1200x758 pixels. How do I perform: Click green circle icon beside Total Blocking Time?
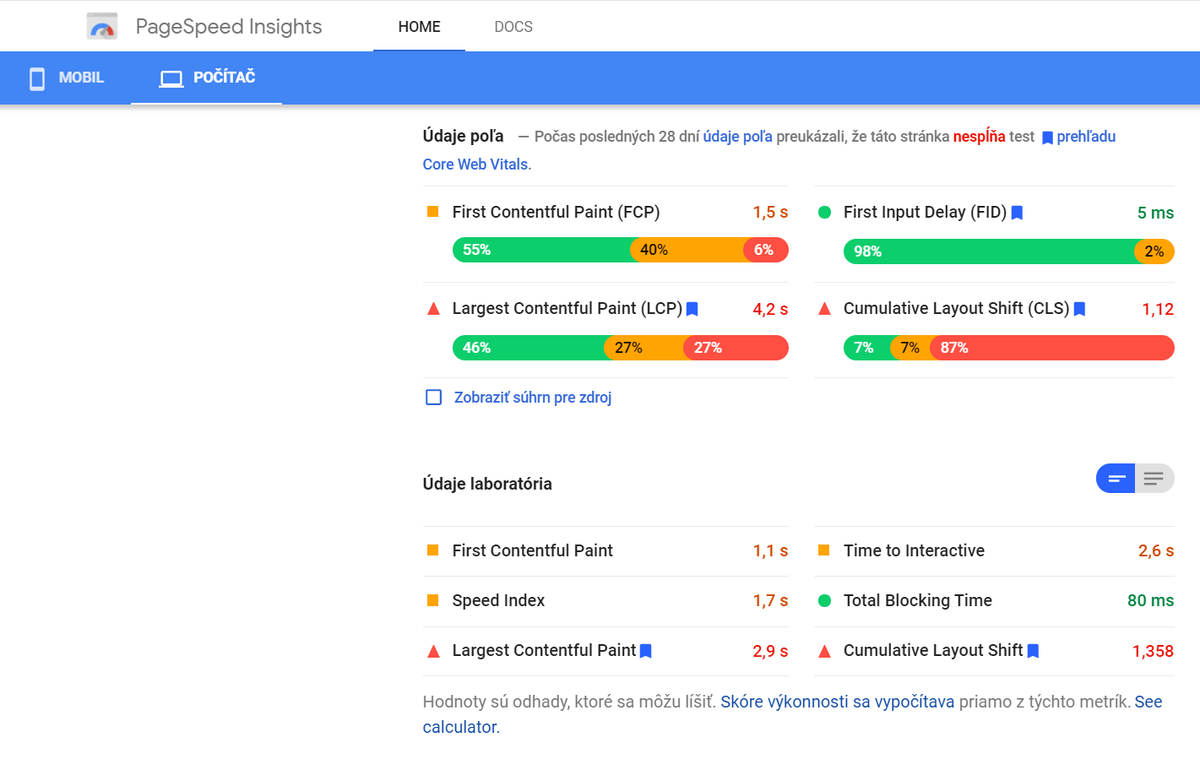(x=824, y=601)
